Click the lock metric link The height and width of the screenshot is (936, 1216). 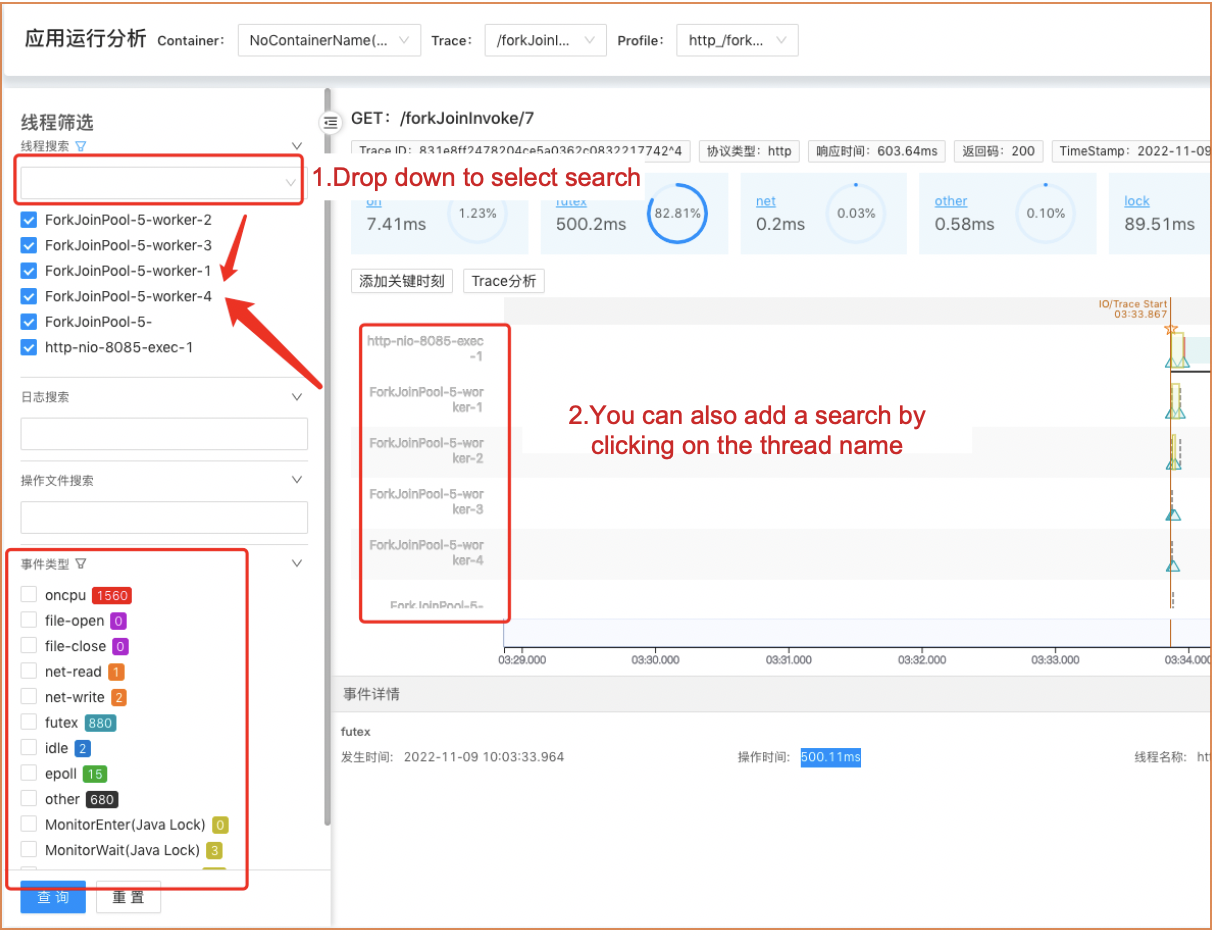(x=1136, y=201)
